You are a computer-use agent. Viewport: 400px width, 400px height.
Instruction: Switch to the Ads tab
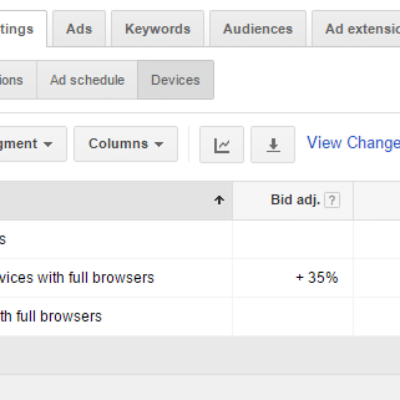pyautogui.click(x=79, y=29)
